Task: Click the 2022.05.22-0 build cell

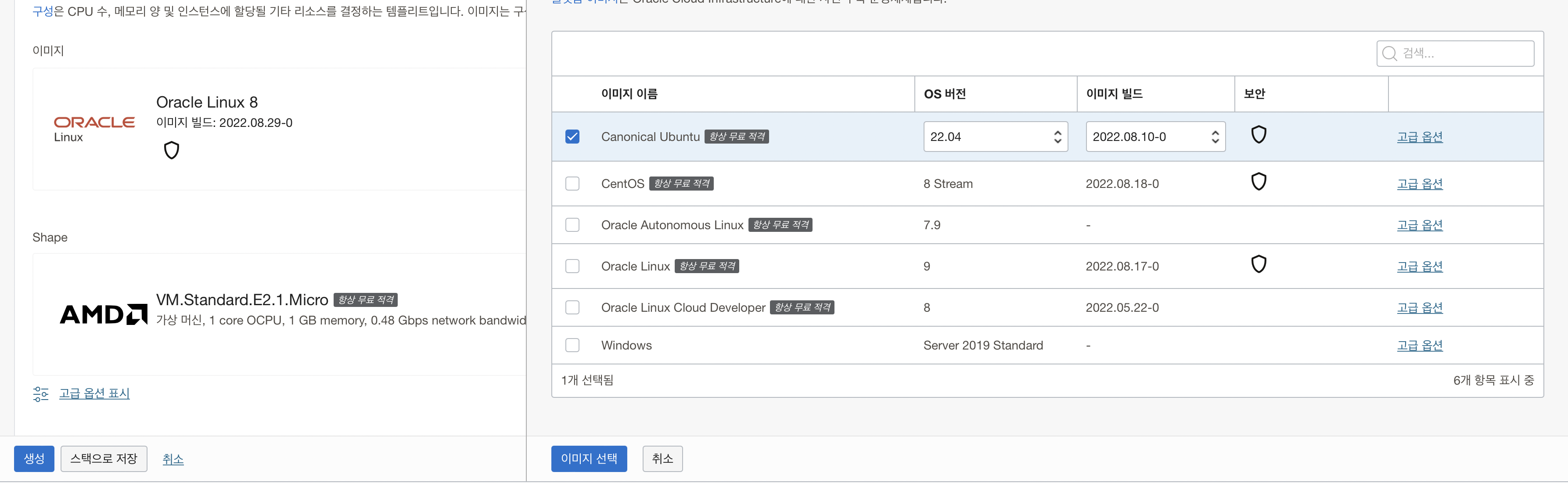Action: click(x=1122, y=308)
